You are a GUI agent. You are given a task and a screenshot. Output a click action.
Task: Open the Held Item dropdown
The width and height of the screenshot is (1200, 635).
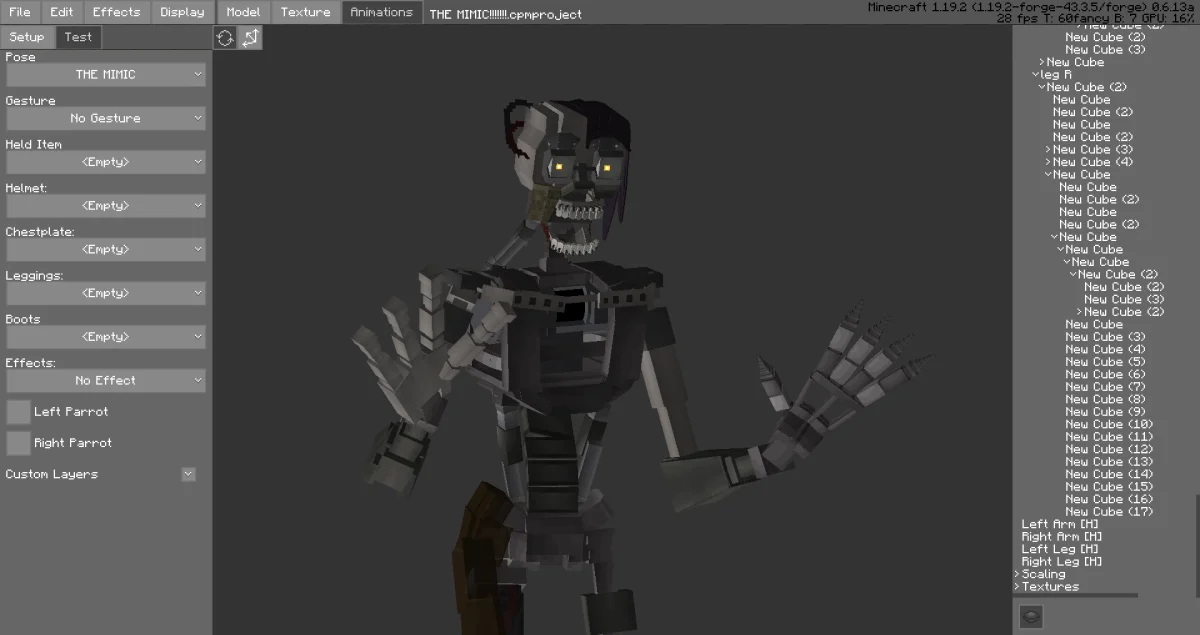(x=105, y=162)
